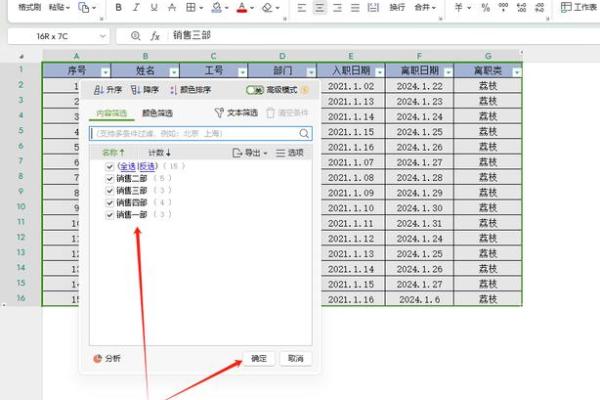Viewport: 600px width, 400px height.
Task: Click 升序 ascending sort
Action: click(x=108, y=90)
